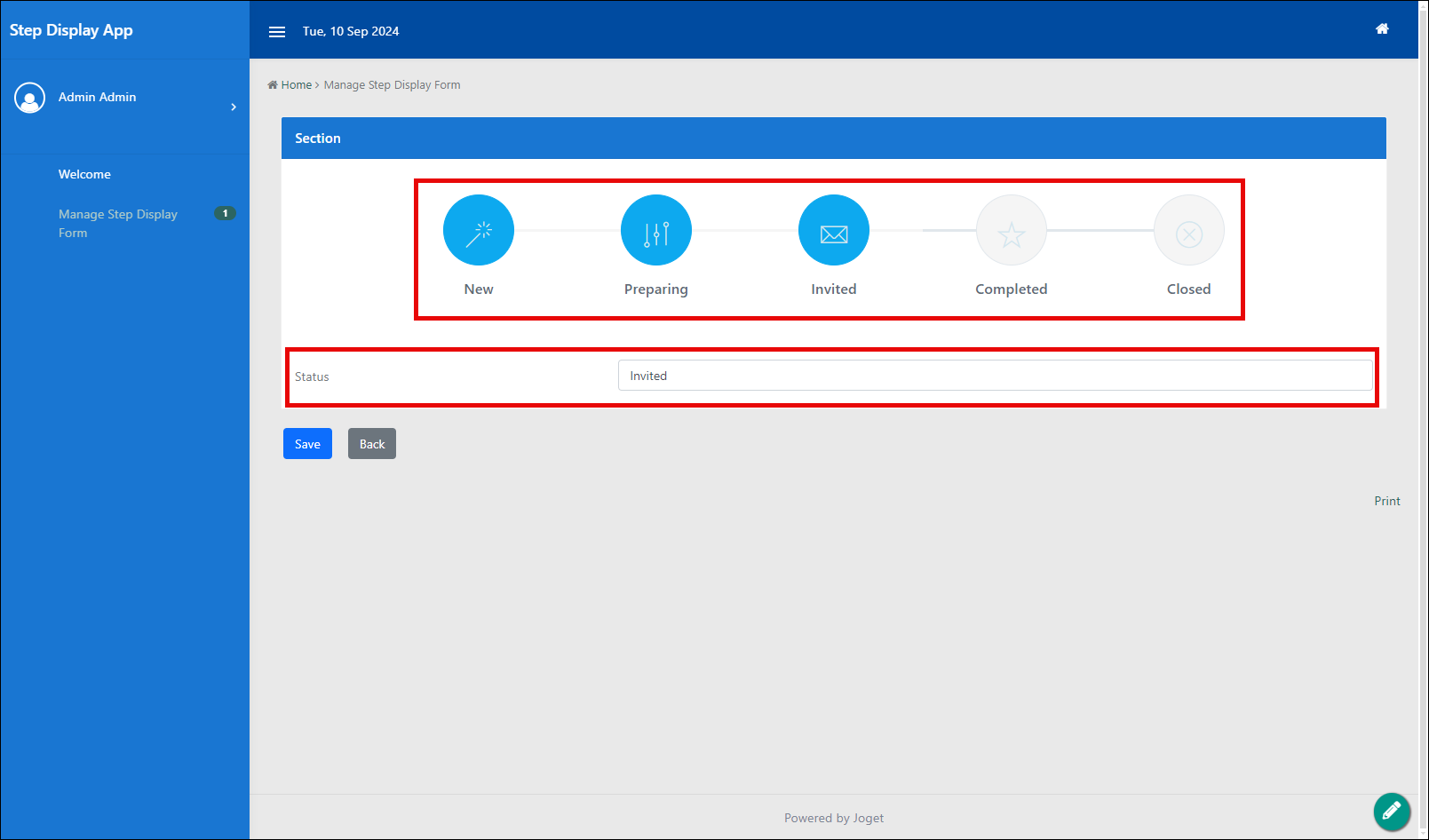Click the Preparing step sliders icon
The height and width of the screenshot is (840, 1429).
[x=656, y=230]
